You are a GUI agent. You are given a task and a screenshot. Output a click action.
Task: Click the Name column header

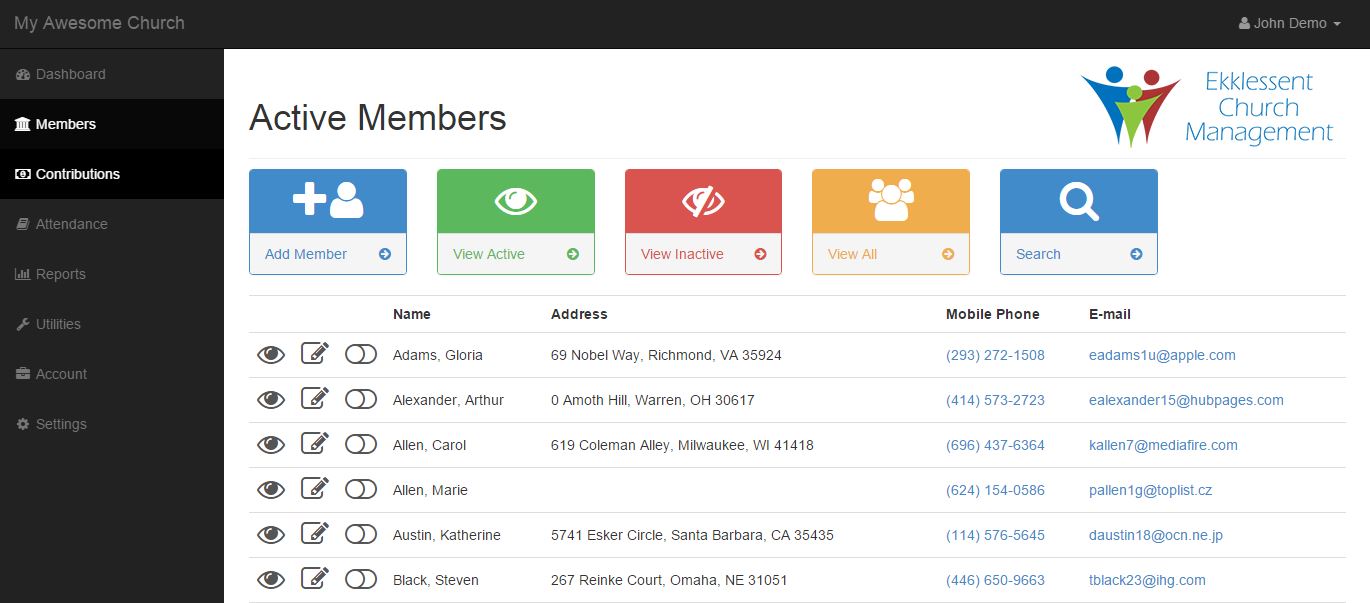point(412,314)
